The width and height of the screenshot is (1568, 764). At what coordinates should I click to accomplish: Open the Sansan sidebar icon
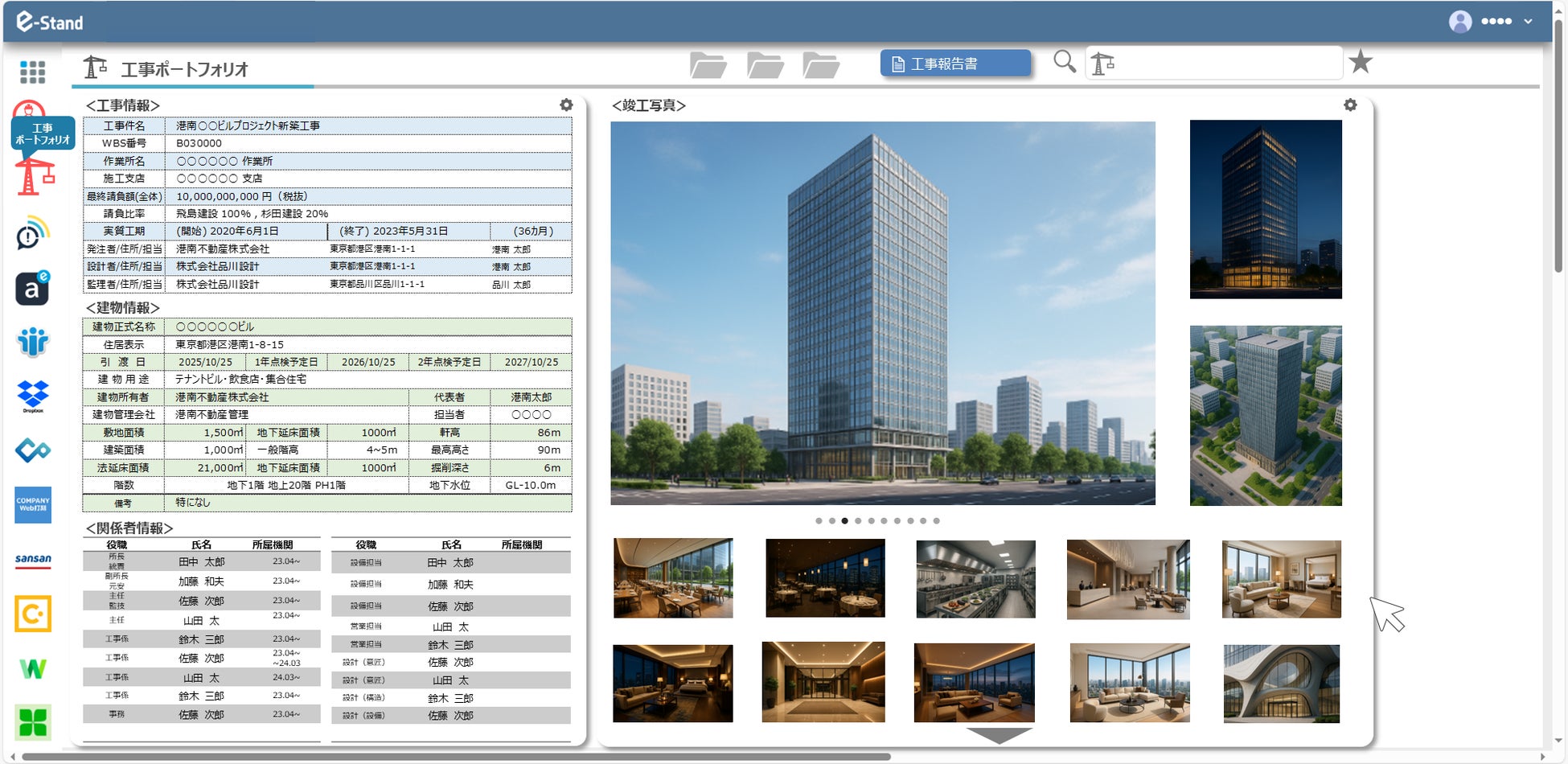point(33,560)
